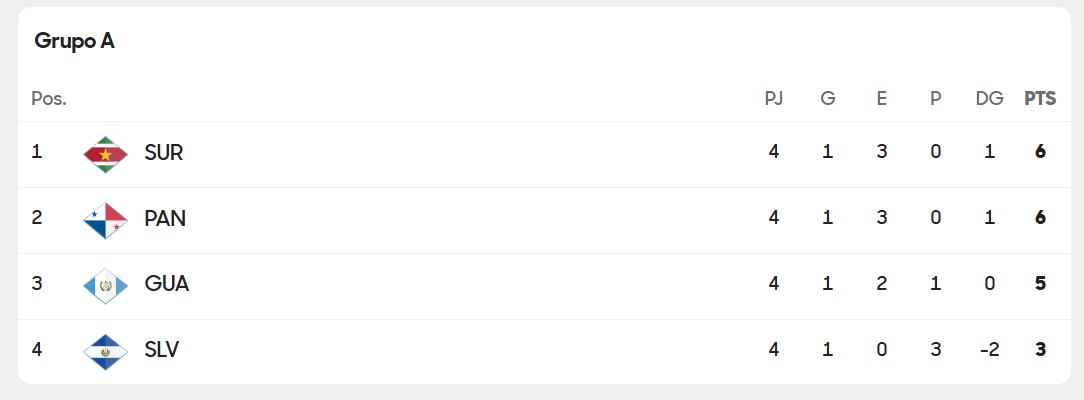Screen dimensions: 1084x400
Task: Click the Panama flag icon
Action: click(105, 220)
